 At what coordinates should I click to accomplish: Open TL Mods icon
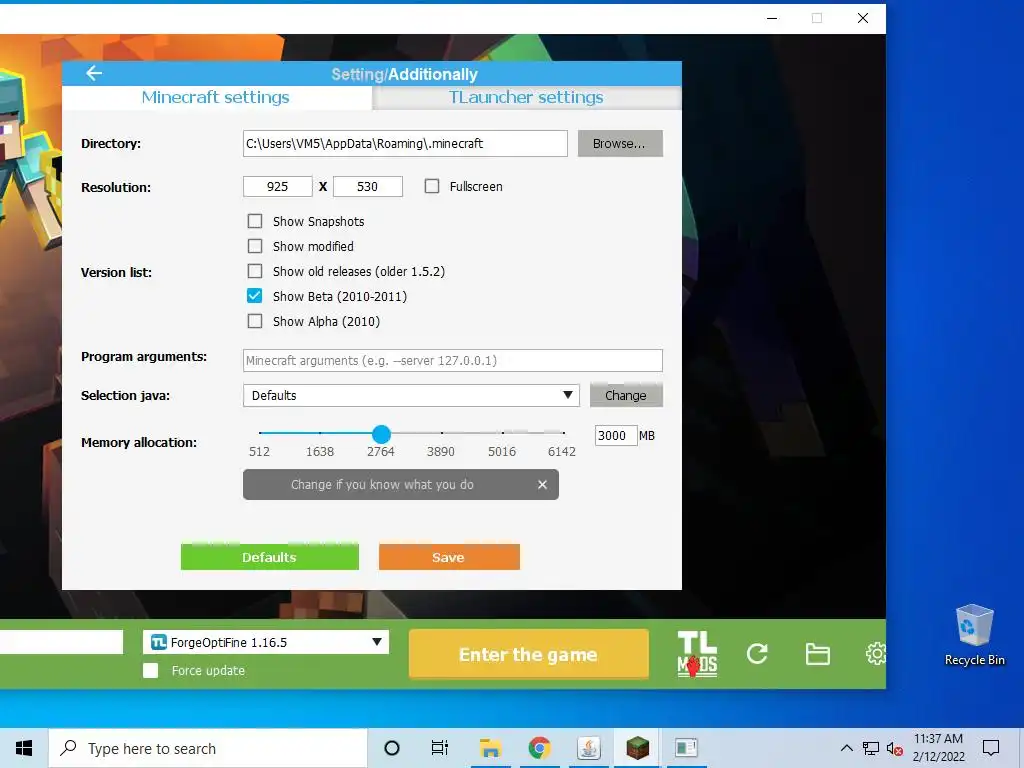[697, 654]
